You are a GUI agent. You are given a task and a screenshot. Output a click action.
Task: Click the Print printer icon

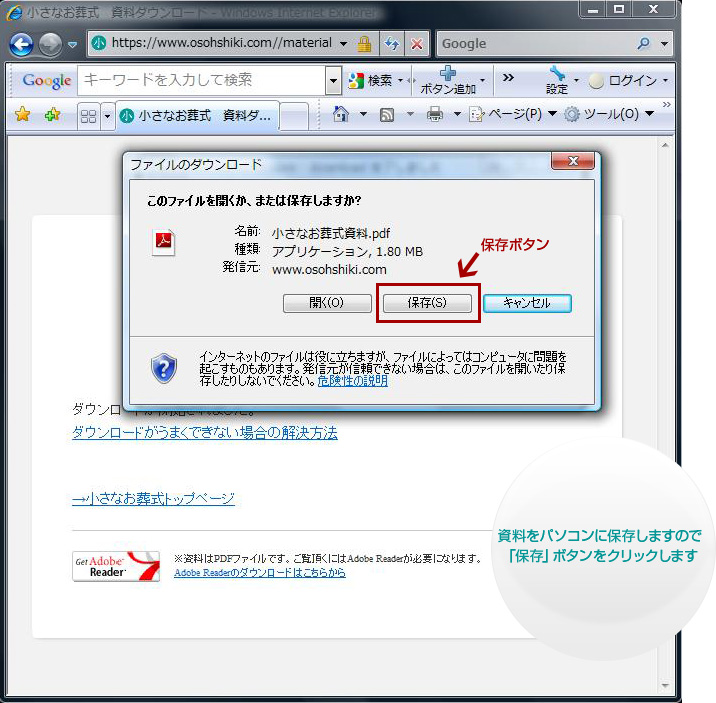(434, 114)
